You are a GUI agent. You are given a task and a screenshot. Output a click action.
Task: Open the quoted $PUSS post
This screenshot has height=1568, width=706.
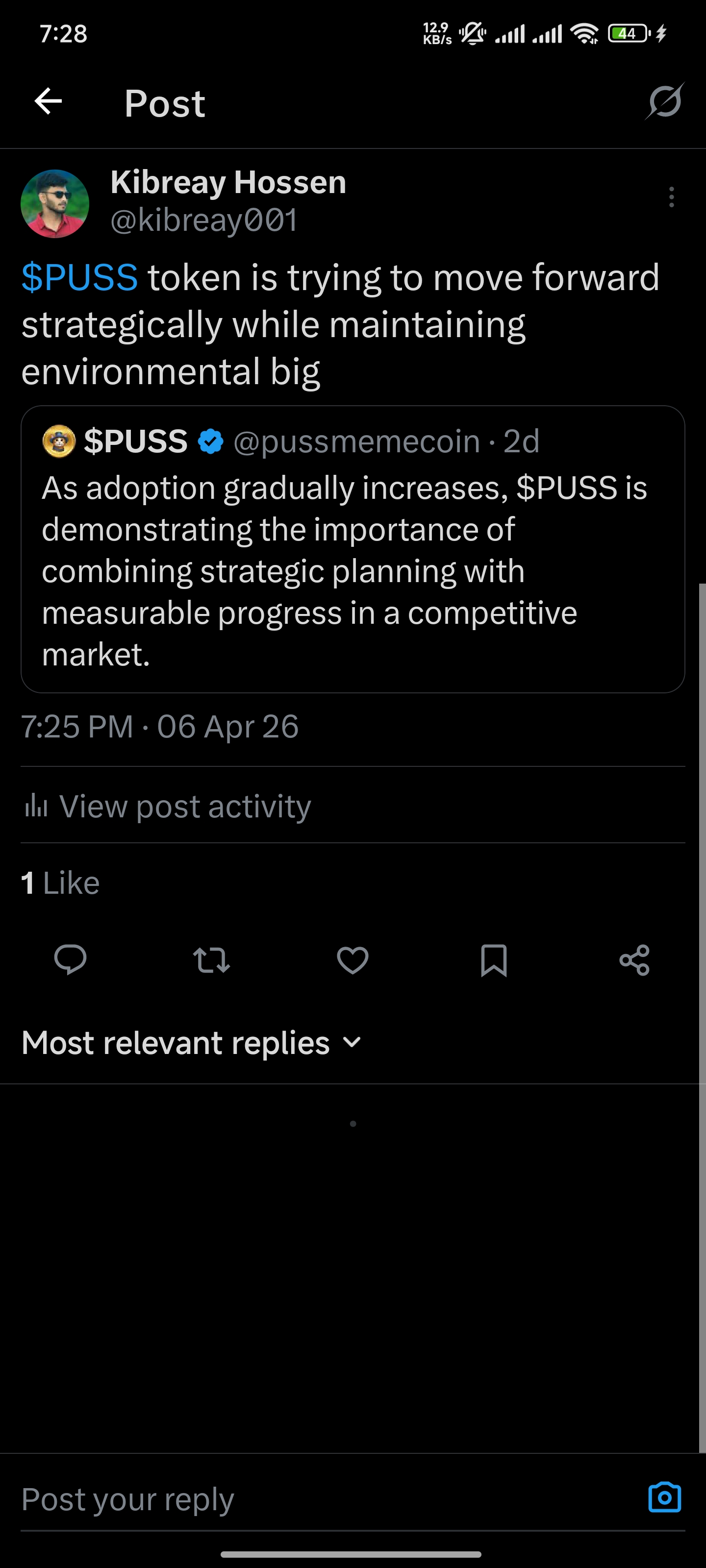tap(353, 549)
